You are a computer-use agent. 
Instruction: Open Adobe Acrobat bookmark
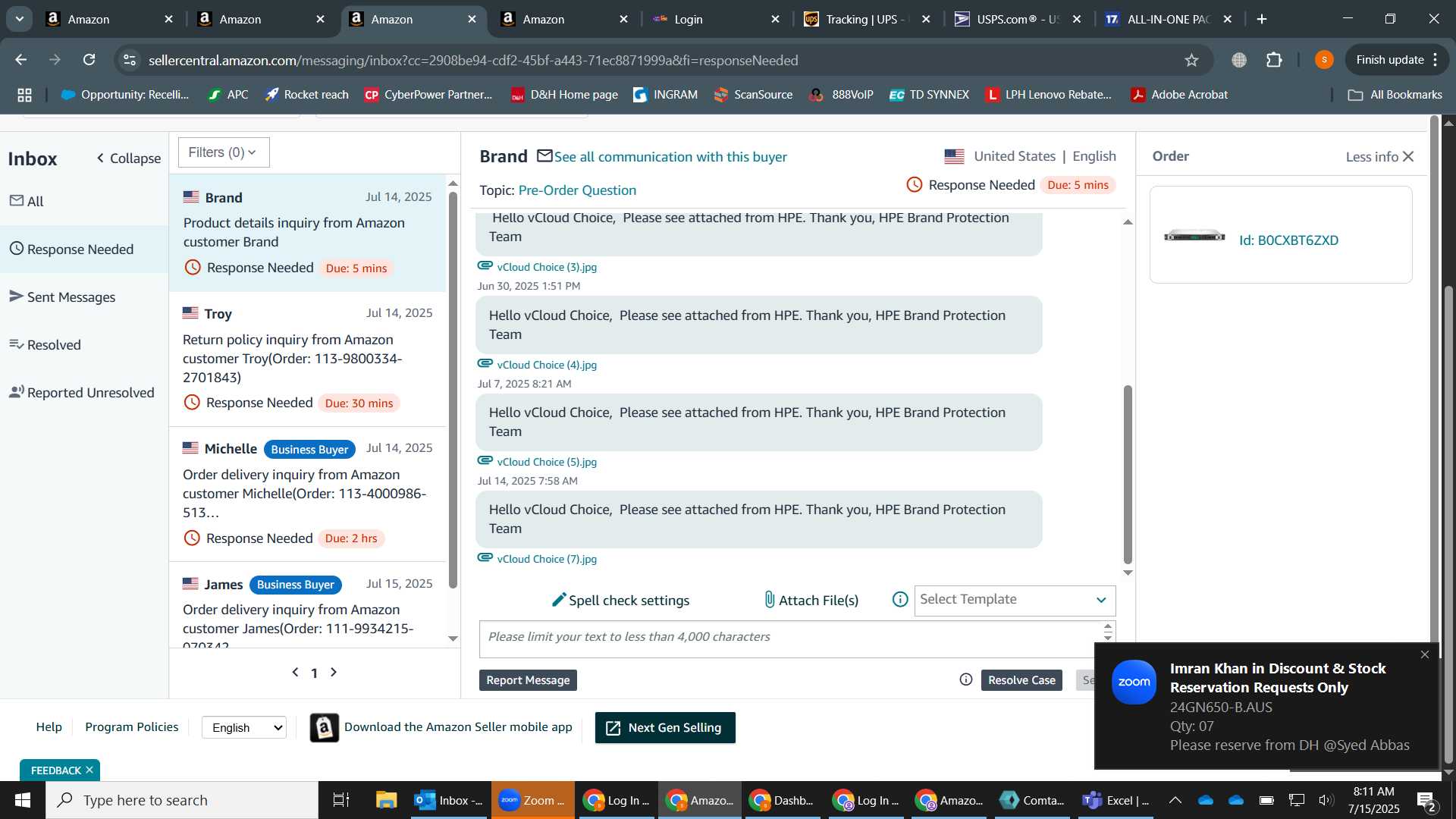1179,95
